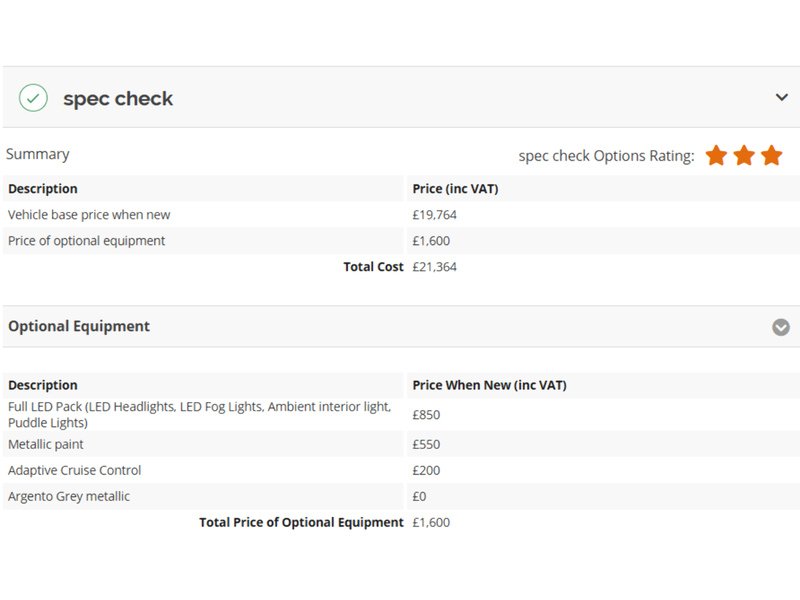Click the £850 Full LED Pack price

pos(426,415)
